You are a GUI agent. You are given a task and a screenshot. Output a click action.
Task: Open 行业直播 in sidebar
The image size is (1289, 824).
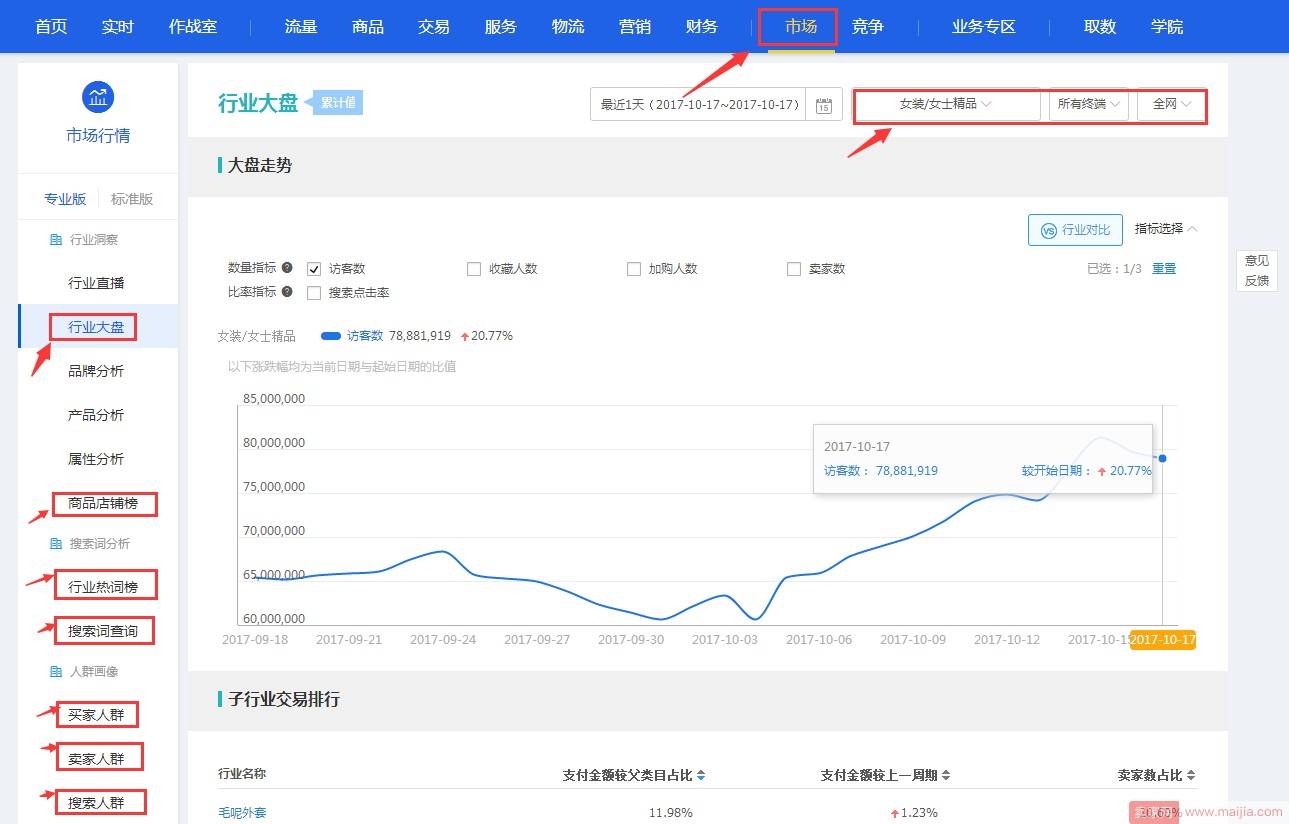[96, 283]
